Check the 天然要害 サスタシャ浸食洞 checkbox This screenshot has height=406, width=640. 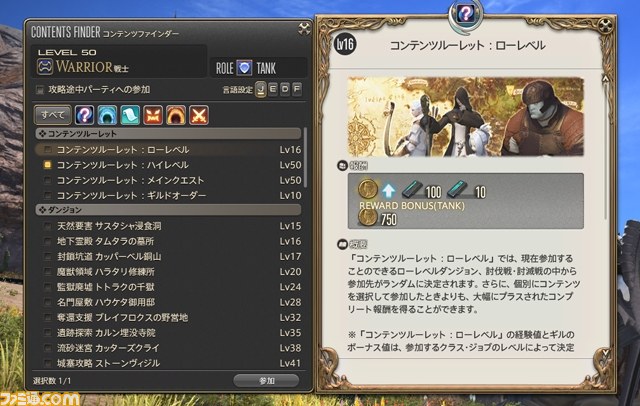[48, 226]
